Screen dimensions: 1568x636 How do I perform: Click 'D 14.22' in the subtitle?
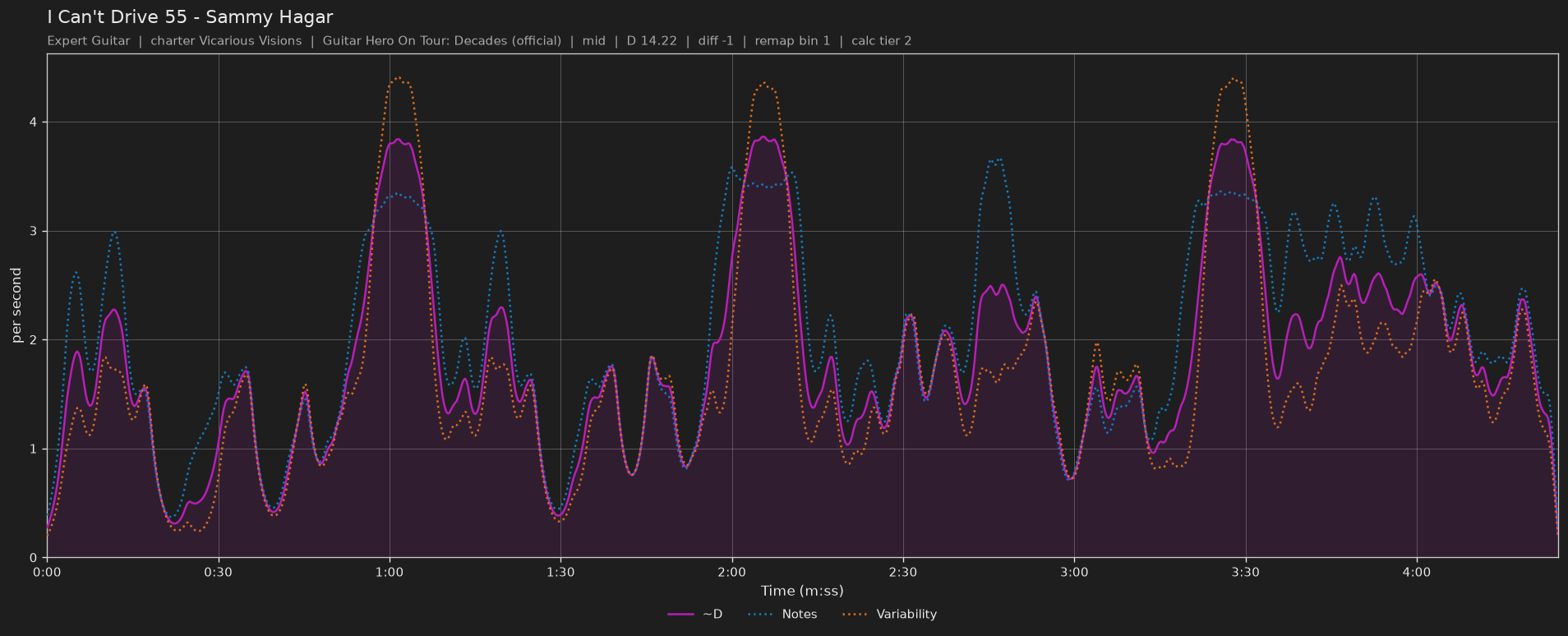pyautogui.click(x=652, y=41)
